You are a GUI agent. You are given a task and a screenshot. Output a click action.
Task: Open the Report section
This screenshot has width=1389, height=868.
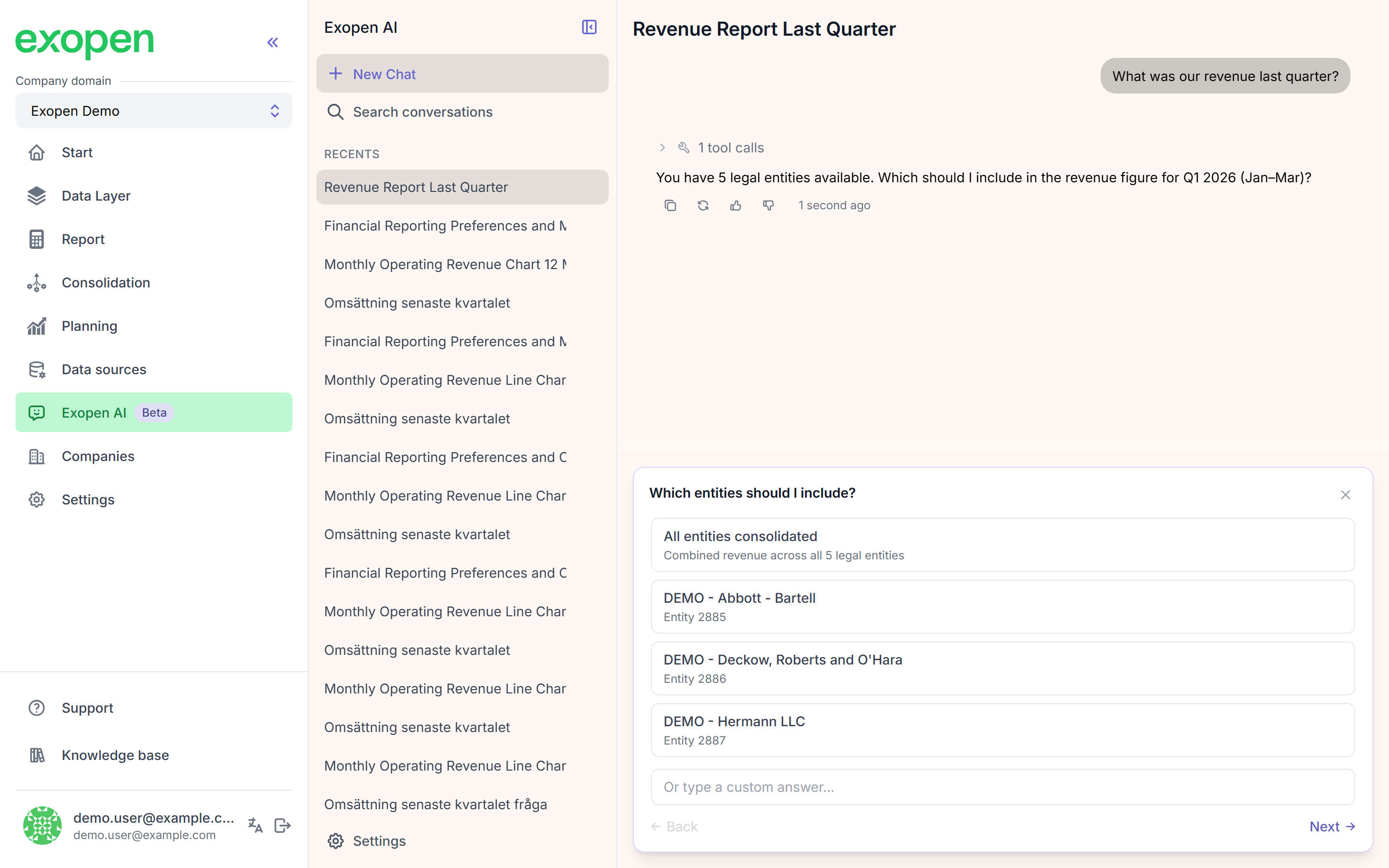[154, 239]
